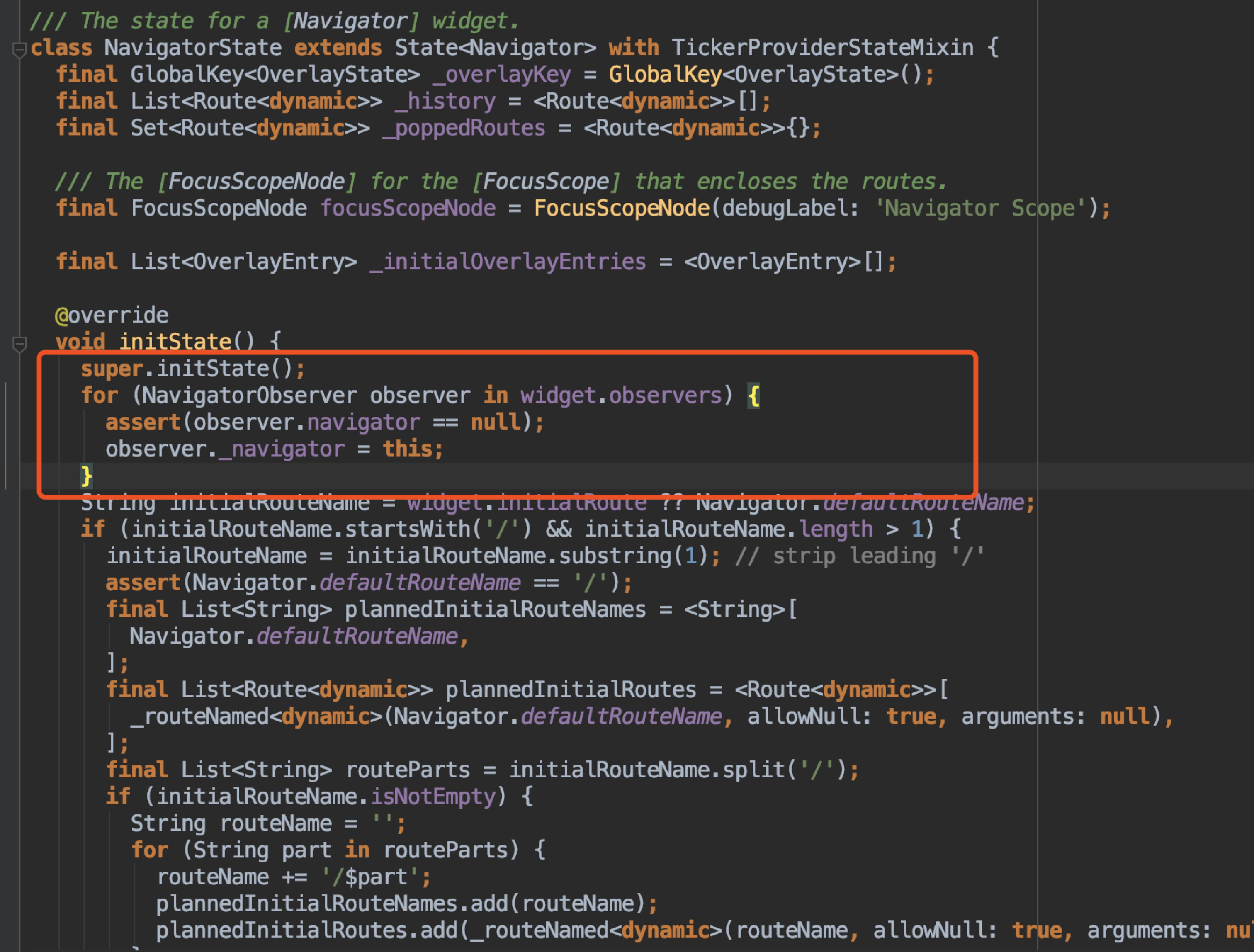This screenshot has height=952, width=1254.
Task: Click the focusScopeNode variable name
Action: pos(408,208)
